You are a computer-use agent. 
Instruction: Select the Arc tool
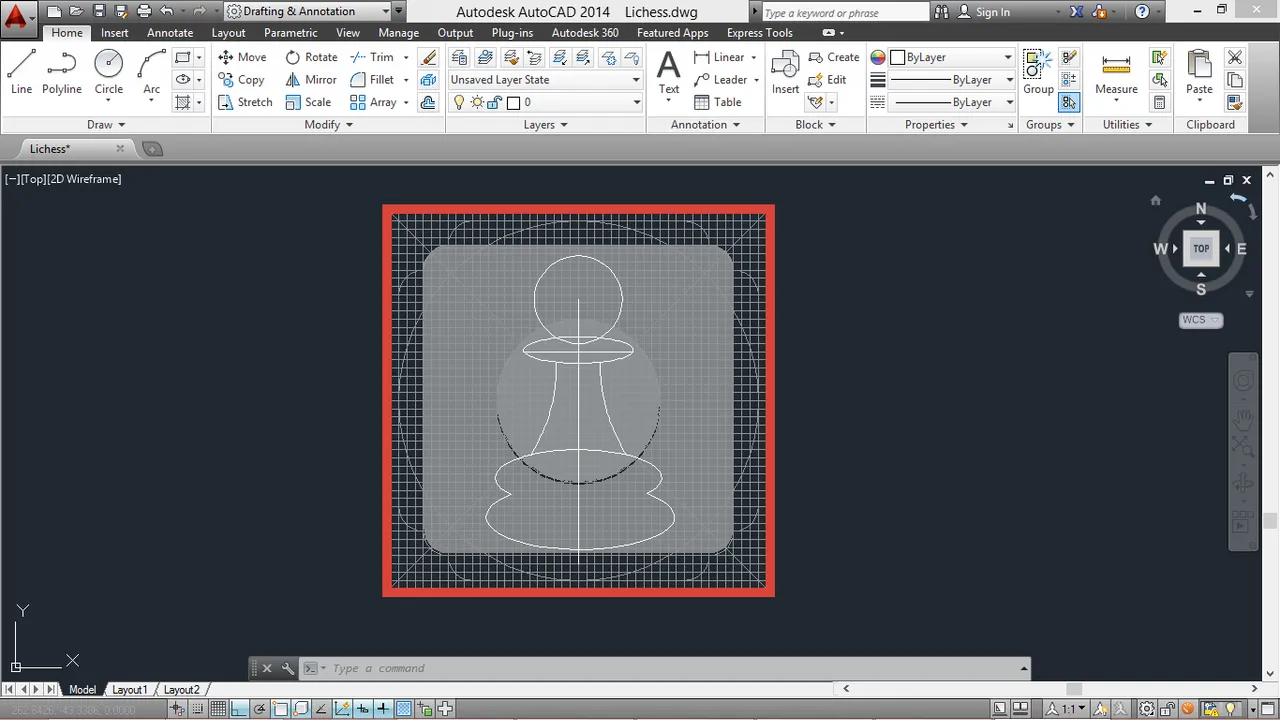pos(151,72)
